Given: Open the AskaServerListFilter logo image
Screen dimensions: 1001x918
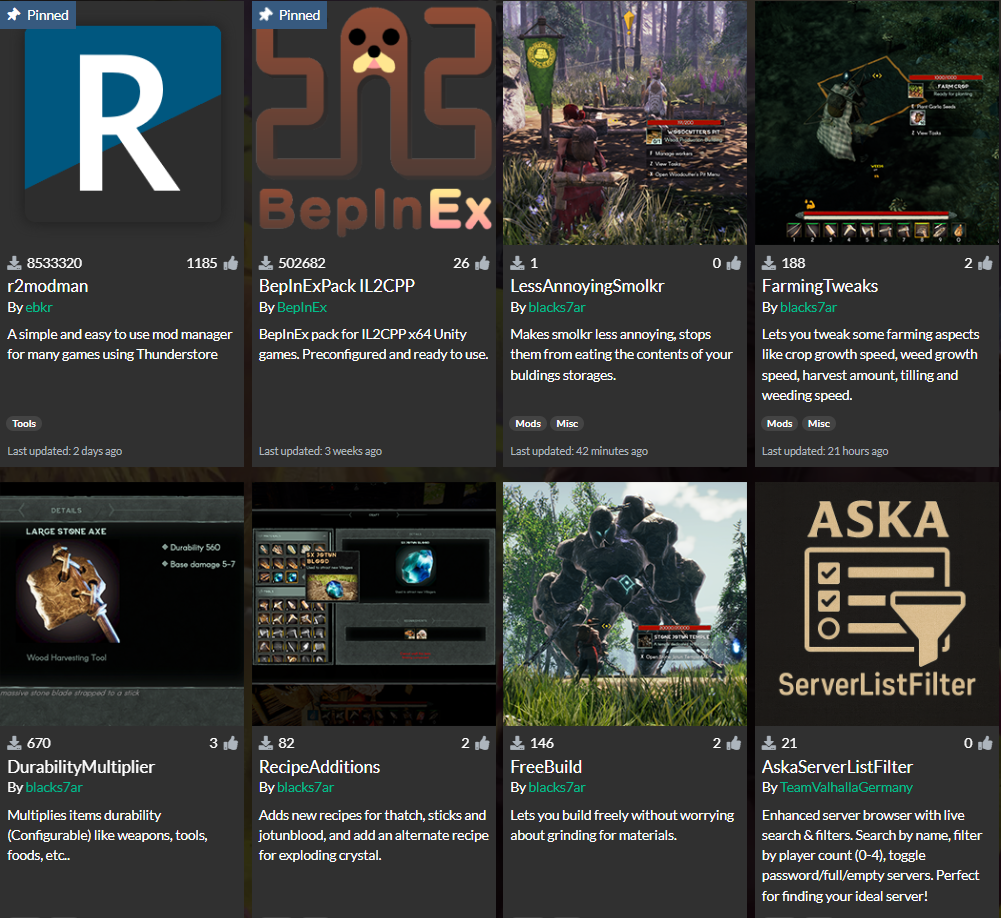Looking at the screenshot, I should click(x=877, y=603).
